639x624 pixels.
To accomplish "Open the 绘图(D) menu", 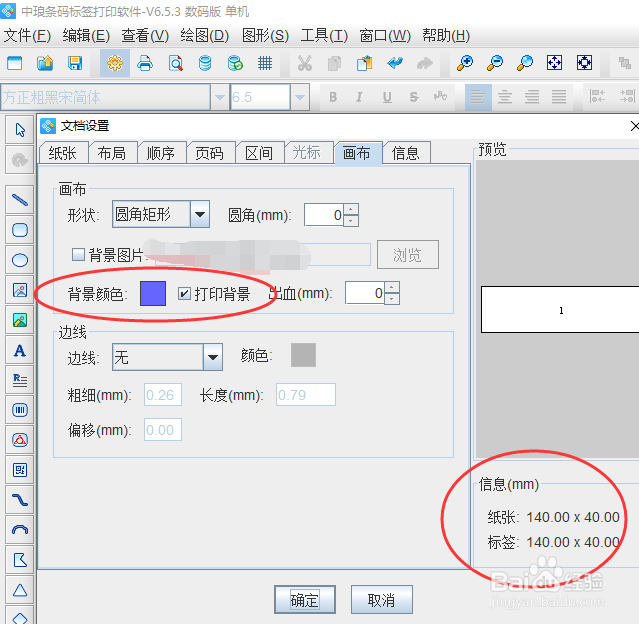I will (205, 36).
